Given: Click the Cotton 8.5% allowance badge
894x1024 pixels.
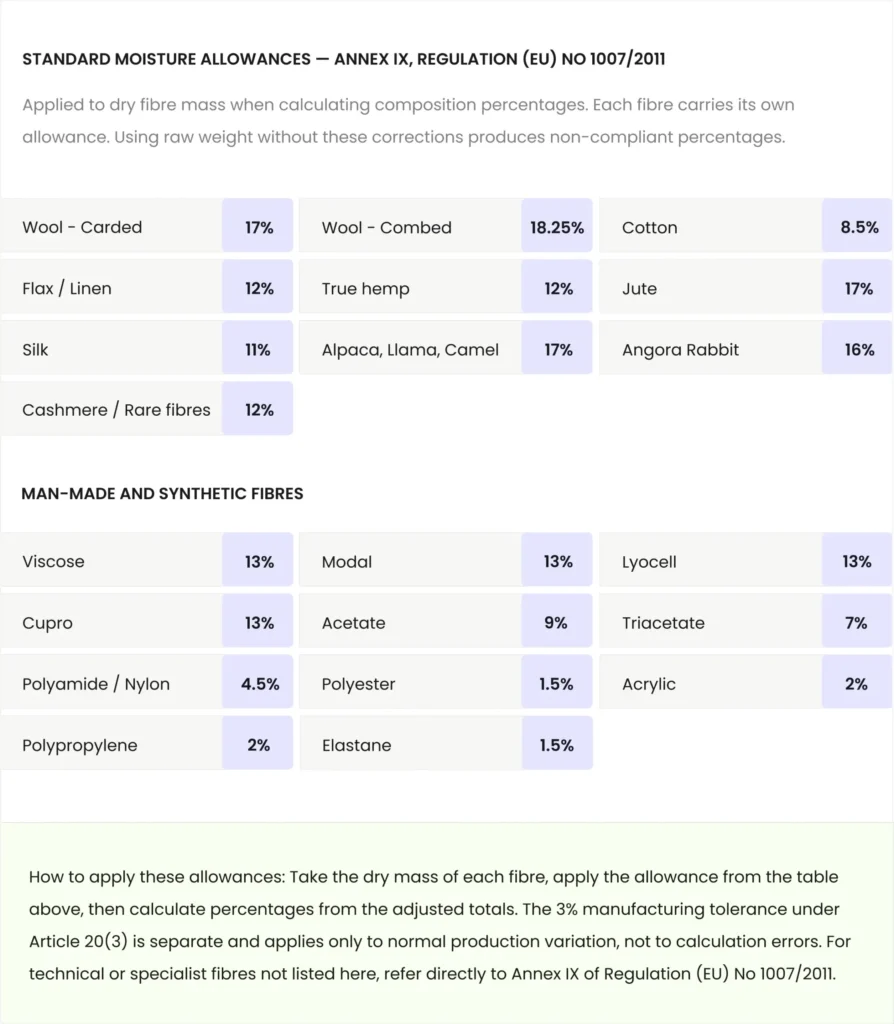Looking at the screenshot, I should 857,226.
